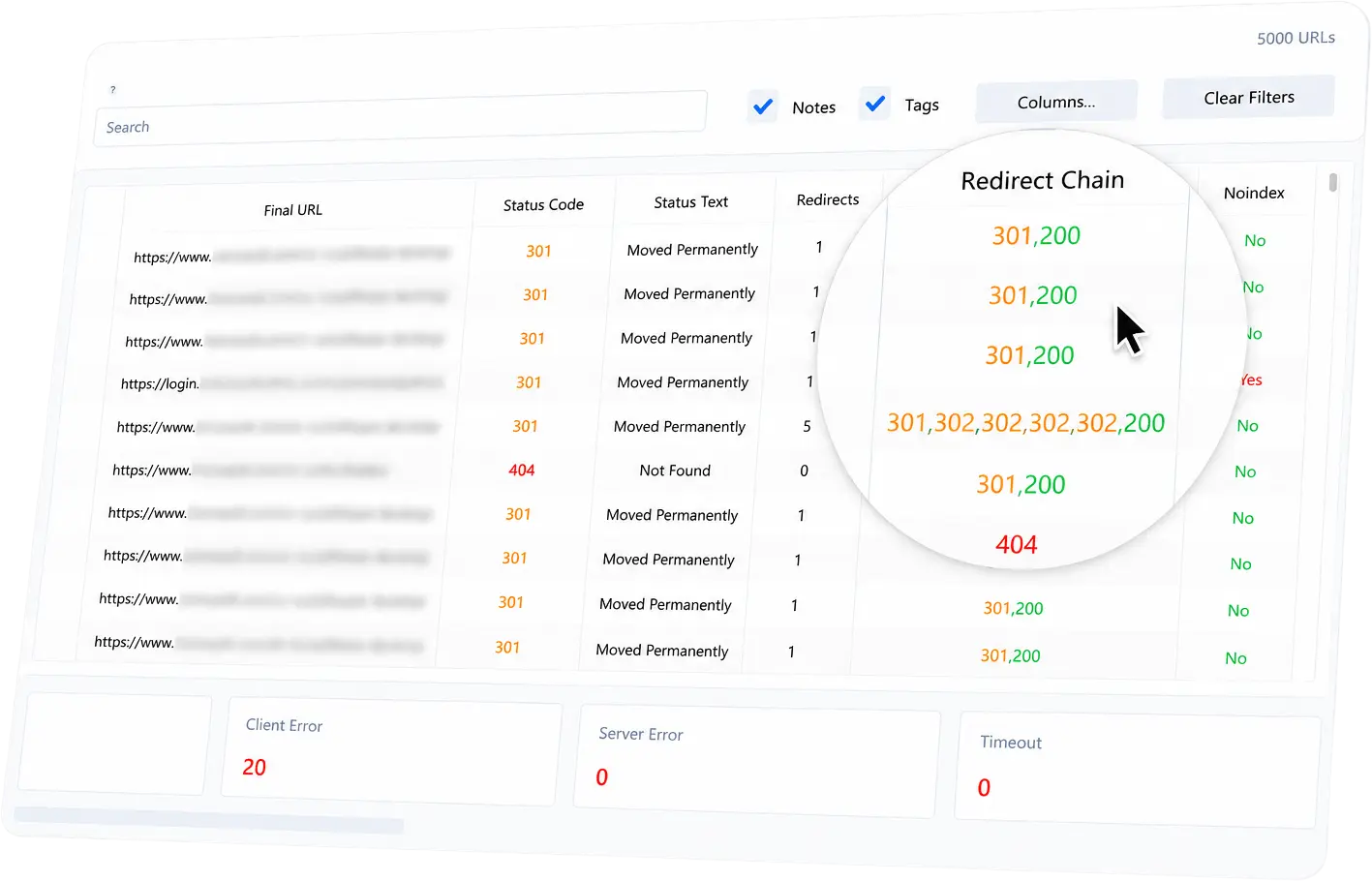Uncheck the Notes checkbox
The image size is (1372, 881).
coord(763,106)
